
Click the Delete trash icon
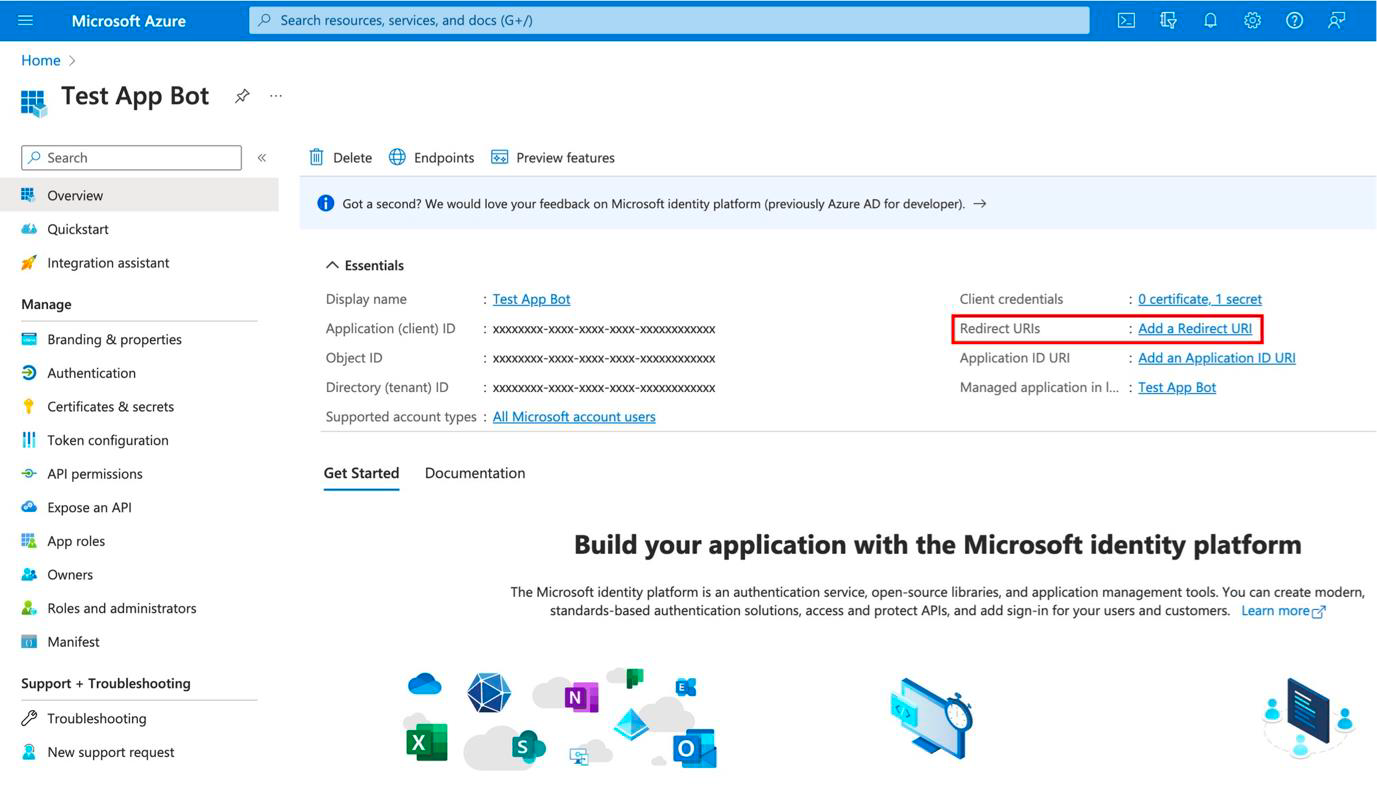tap(316, 157)
